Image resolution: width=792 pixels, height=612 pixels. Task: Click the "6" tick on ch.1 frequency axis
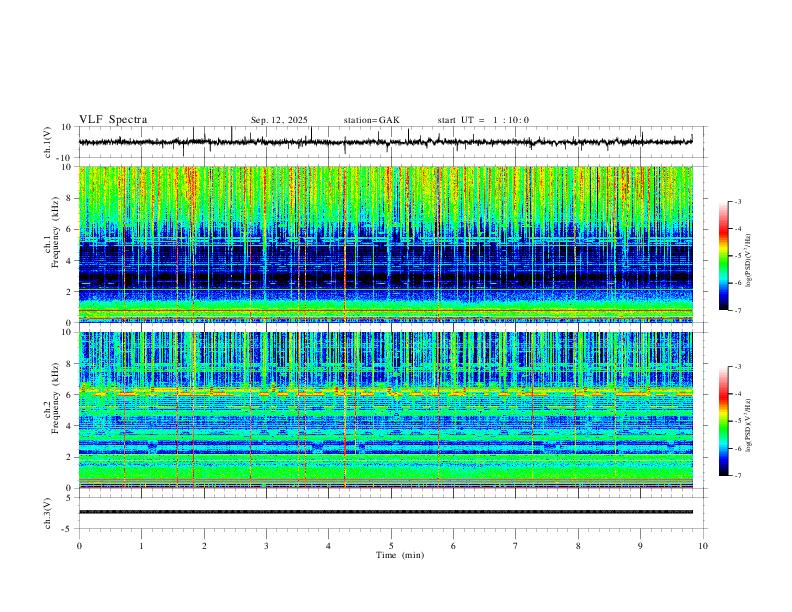pyautogui.click(x=69, y=229)
